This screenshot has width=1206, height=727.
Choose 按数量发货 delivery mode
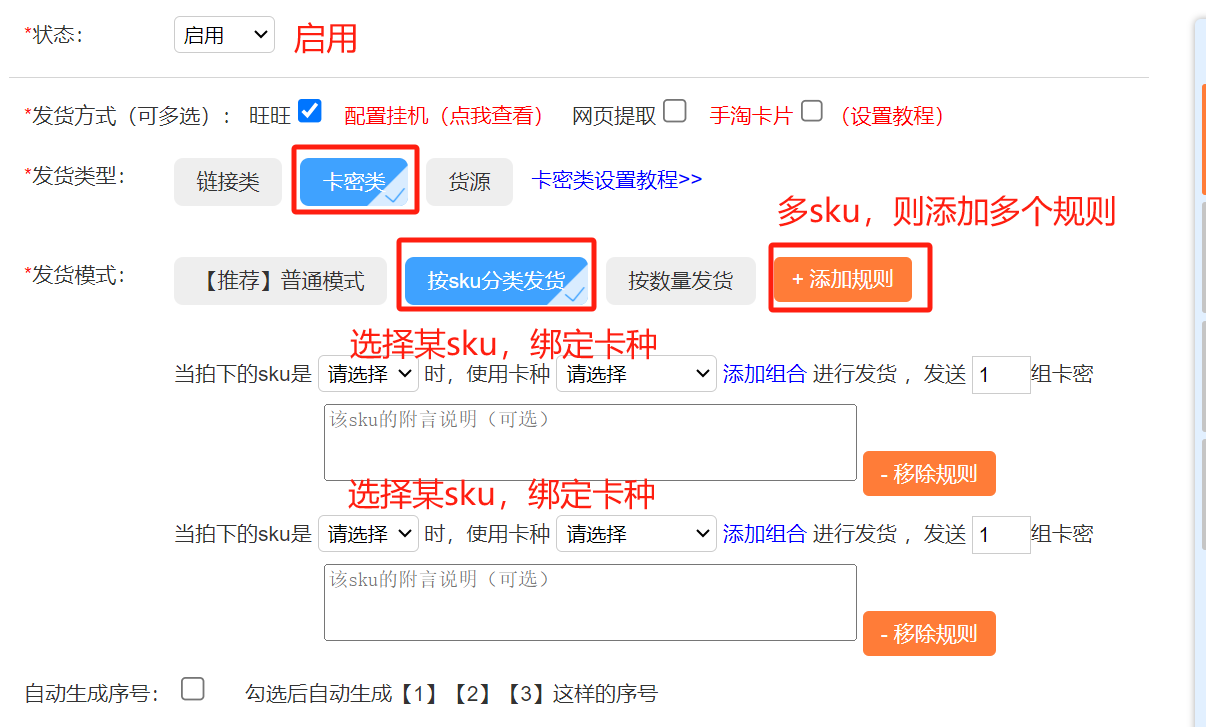coord(680,281)
